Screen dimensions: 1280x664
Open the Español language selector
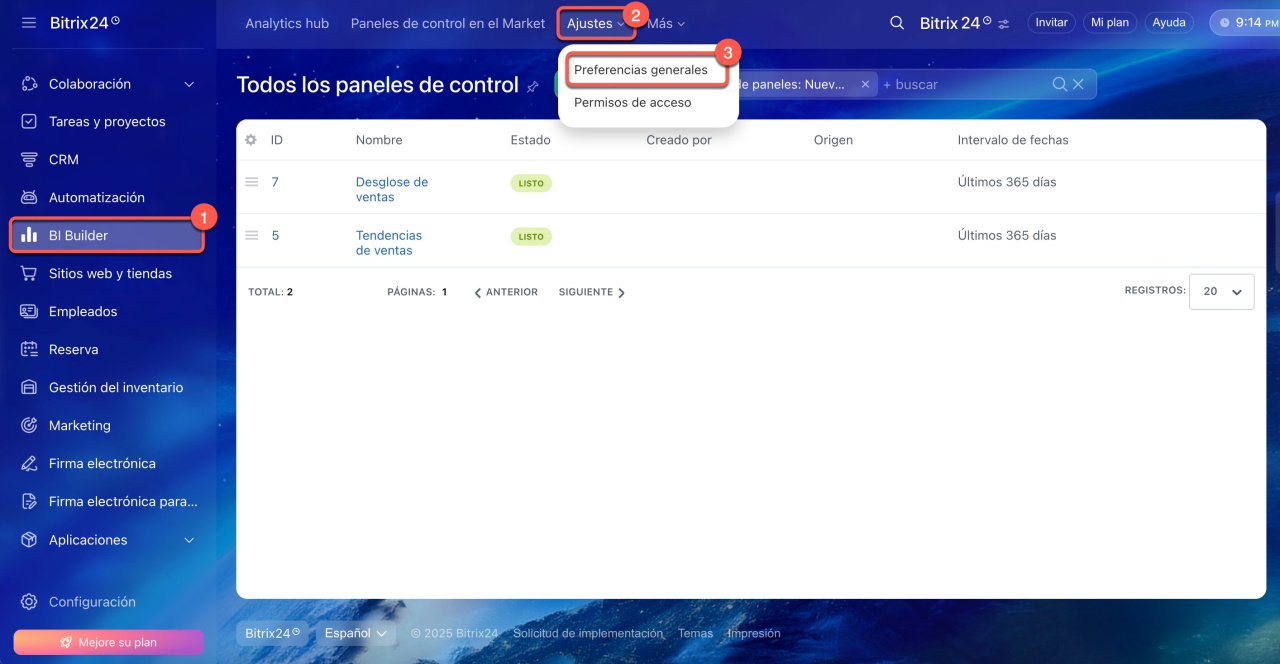(x=355, y=633)
